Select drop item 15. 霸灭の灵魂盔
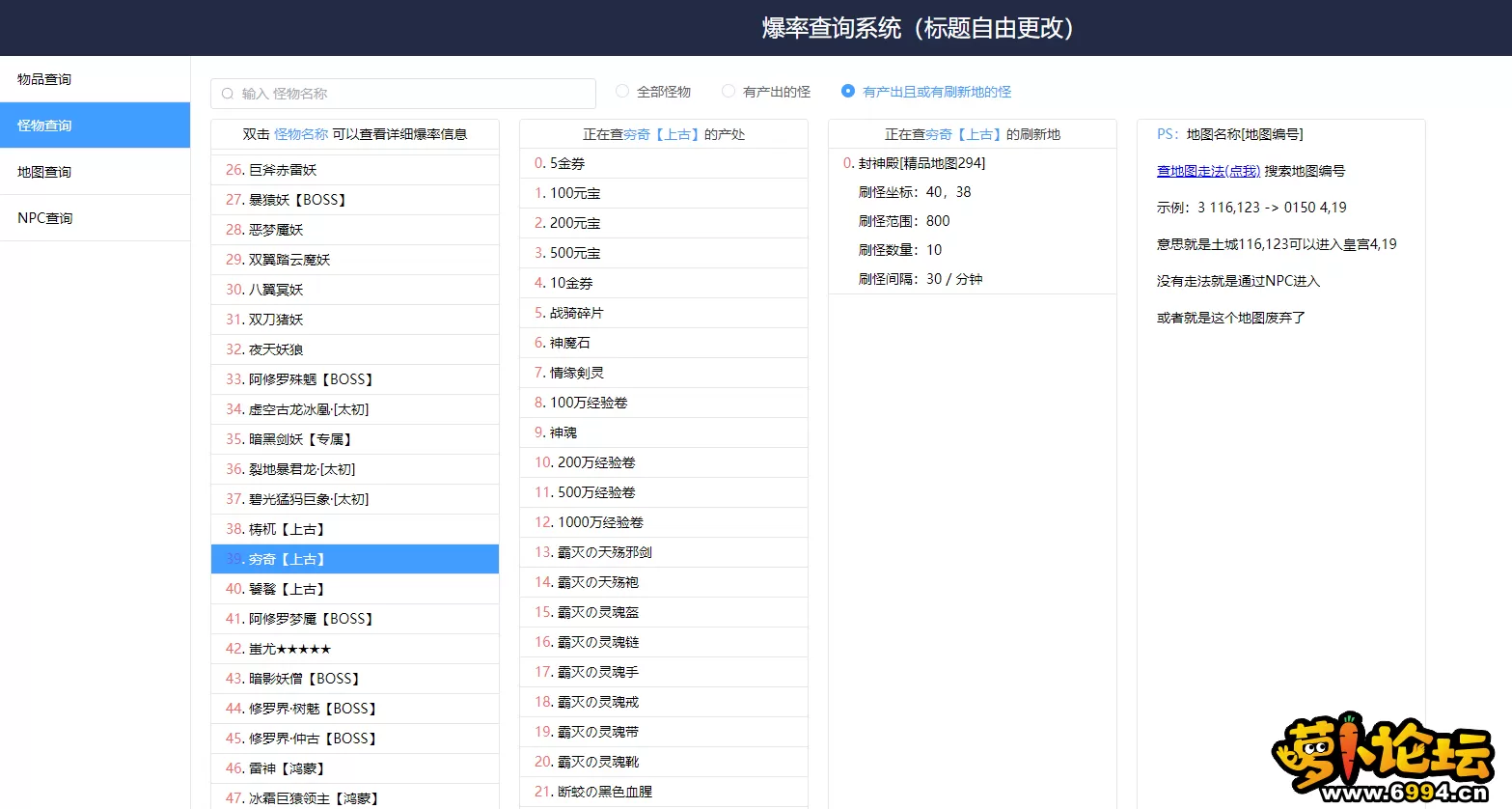1512x809 pixels. (x=664, y=612)
